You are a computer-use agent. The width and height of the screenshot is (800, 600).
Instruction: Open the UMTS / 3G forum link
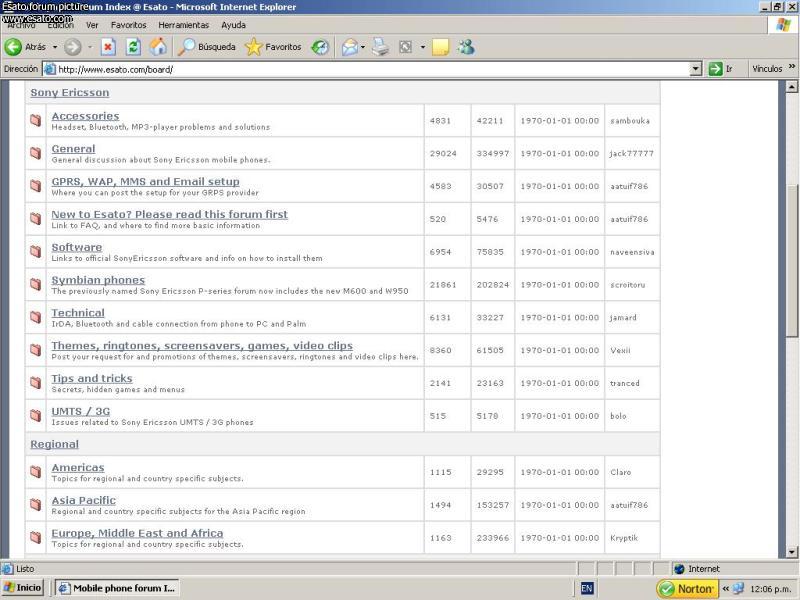81,411
